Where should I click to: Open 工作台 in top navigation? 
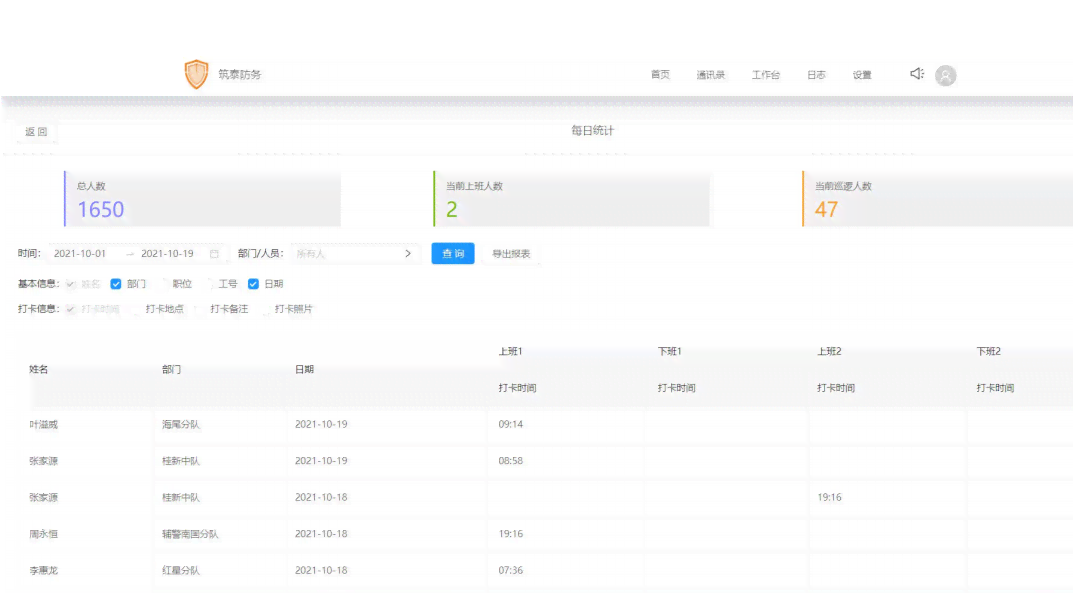click(x=766, y=75)
